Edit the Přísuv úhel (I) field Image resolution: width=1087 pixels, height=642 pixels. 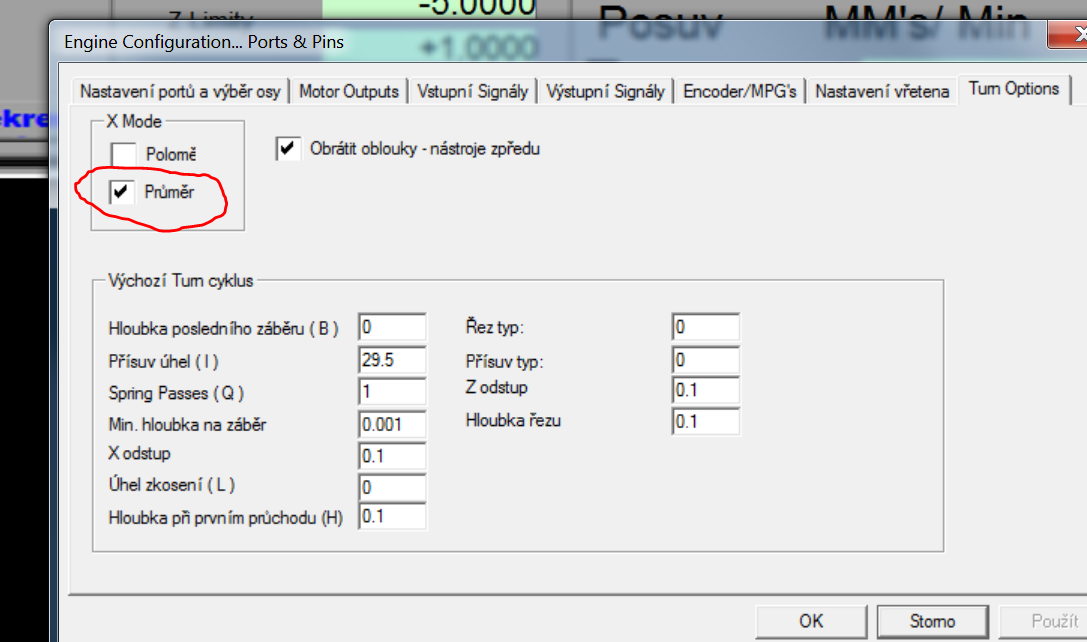click(392, 360)
